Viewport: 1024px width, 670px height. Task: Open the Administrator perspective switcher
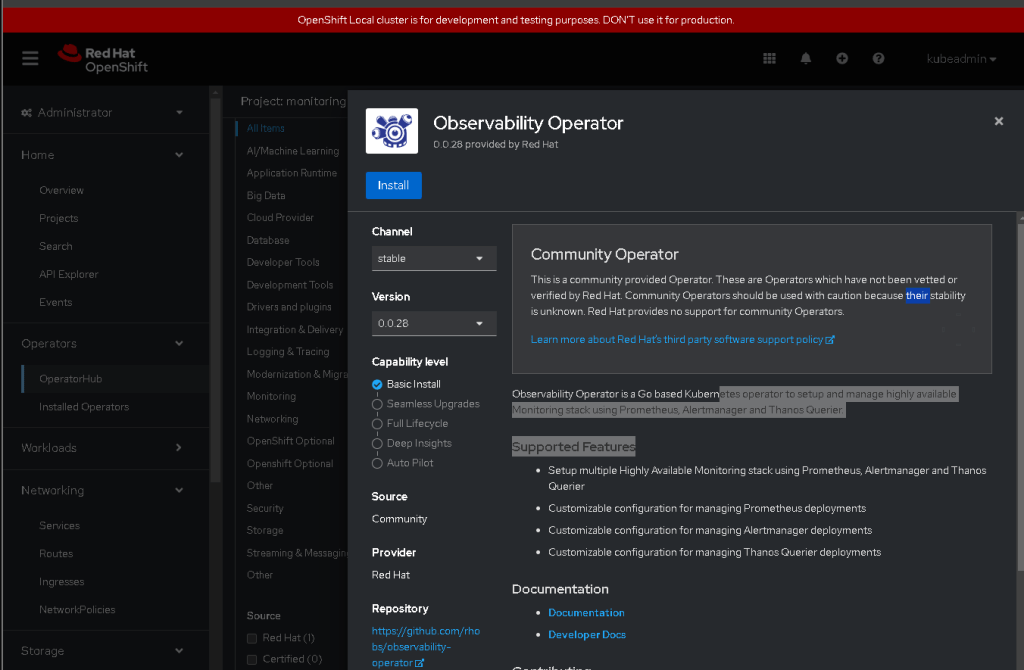click(103, 113)
